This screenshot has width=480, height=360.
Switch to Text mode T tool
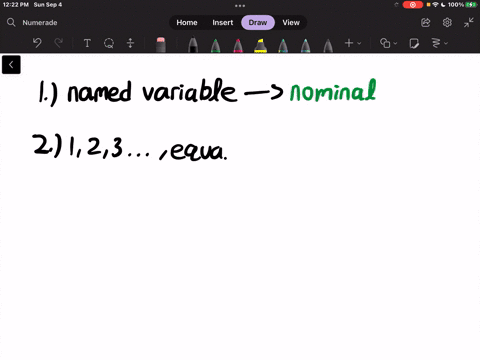coord(87,43)
